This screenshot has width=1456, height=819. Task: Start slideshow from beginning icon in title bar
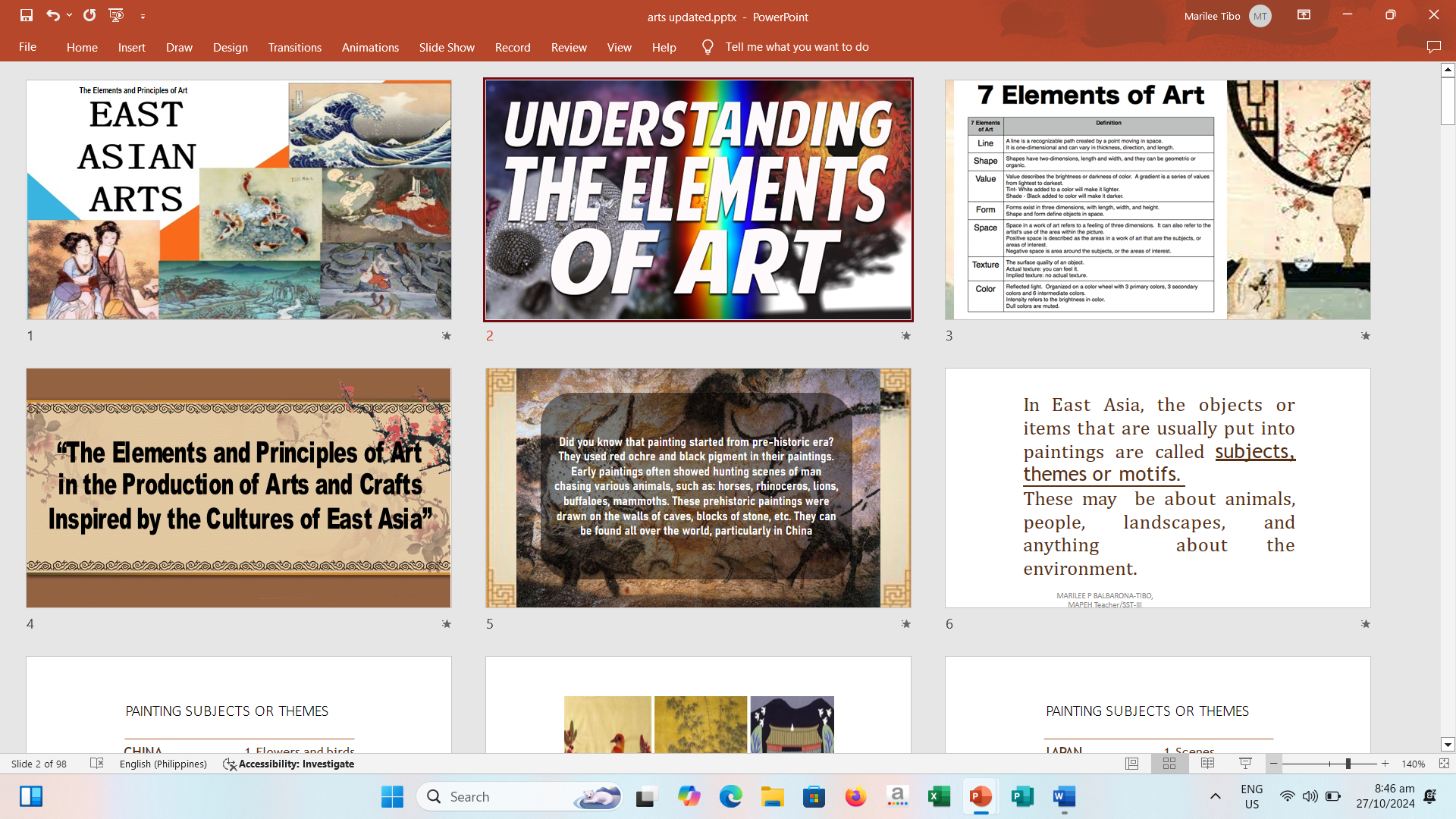(116, 15)
